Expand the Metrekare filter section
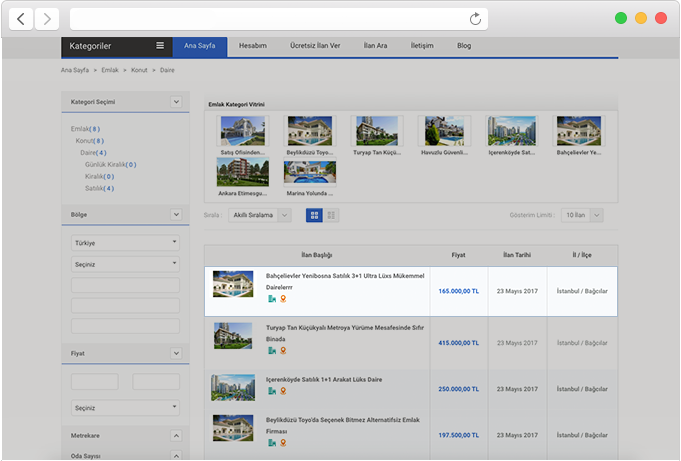This screenshot has width=681, height=461. (176, 436)
